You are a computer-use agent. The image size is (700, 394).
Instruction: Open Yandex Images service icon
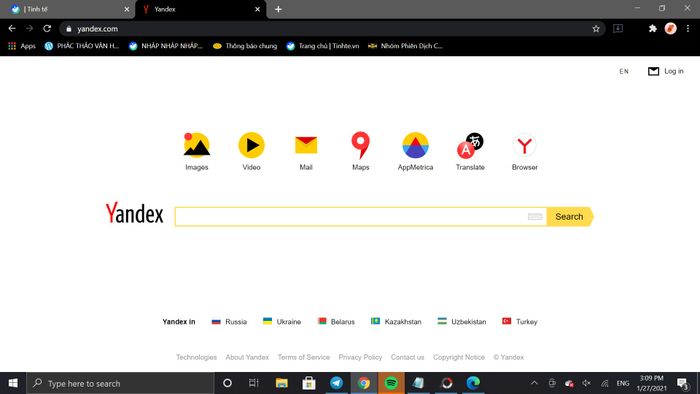(x=196, y=145)
